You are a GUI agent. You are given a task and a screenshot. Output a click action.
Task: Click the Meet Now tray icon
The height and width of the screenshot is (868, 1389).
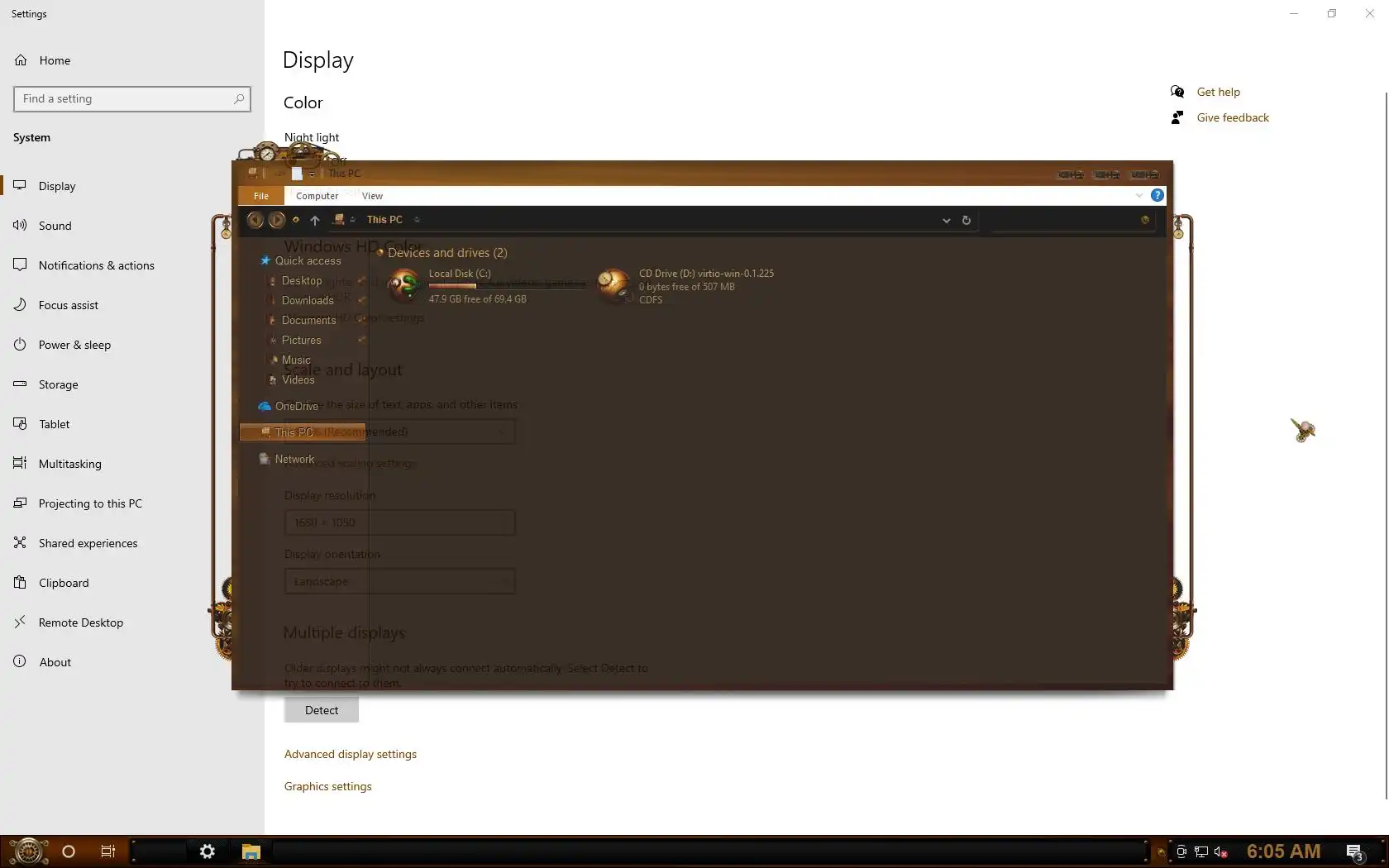coord(1181,851)
